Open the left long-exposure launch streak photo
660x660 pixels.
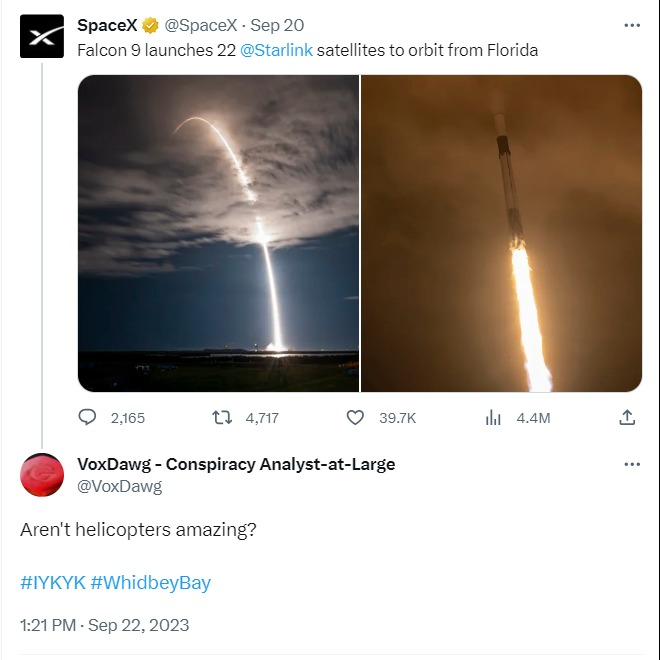click(x=218, y=233)
